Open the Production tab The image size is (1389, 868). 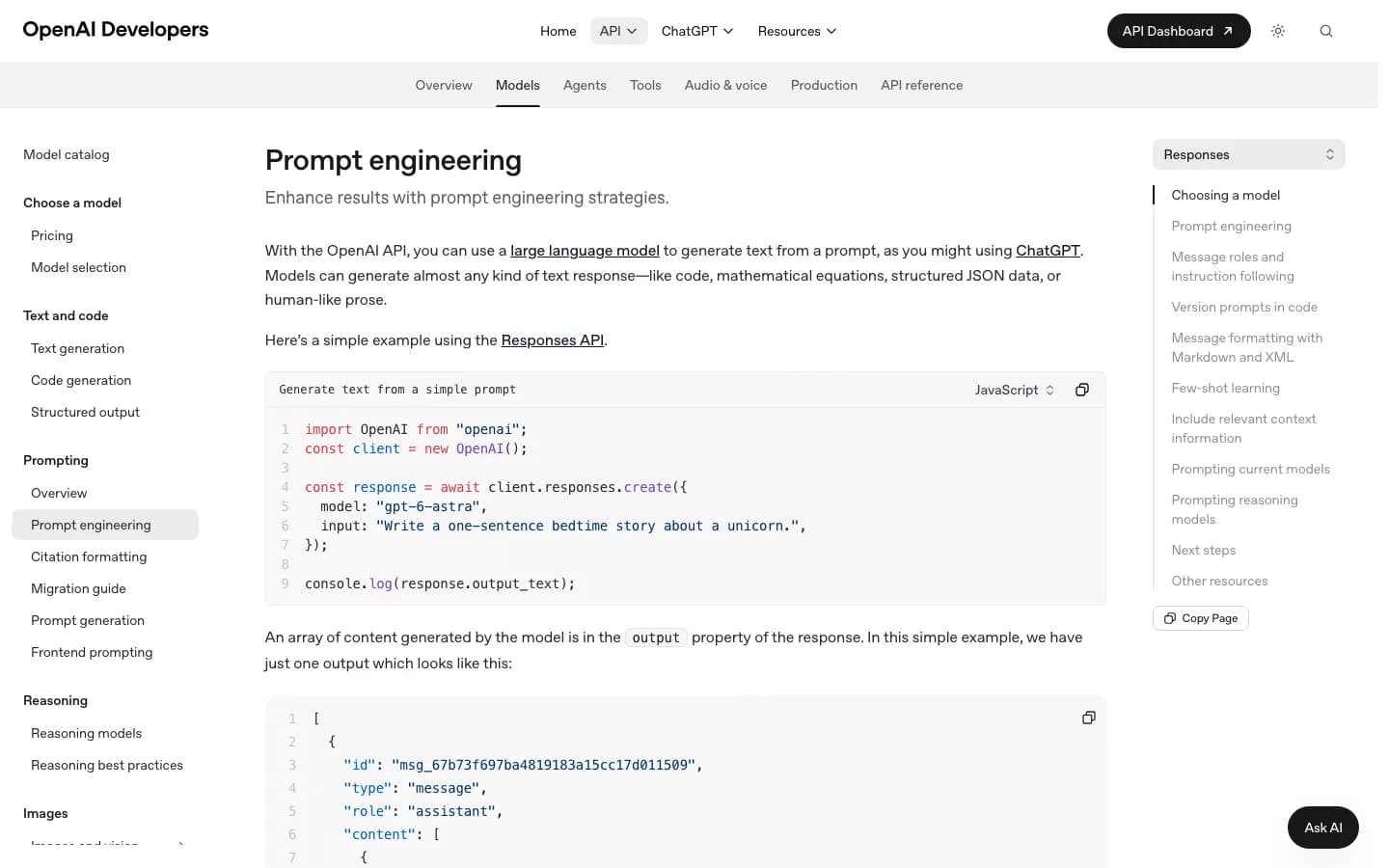point(824,85)
